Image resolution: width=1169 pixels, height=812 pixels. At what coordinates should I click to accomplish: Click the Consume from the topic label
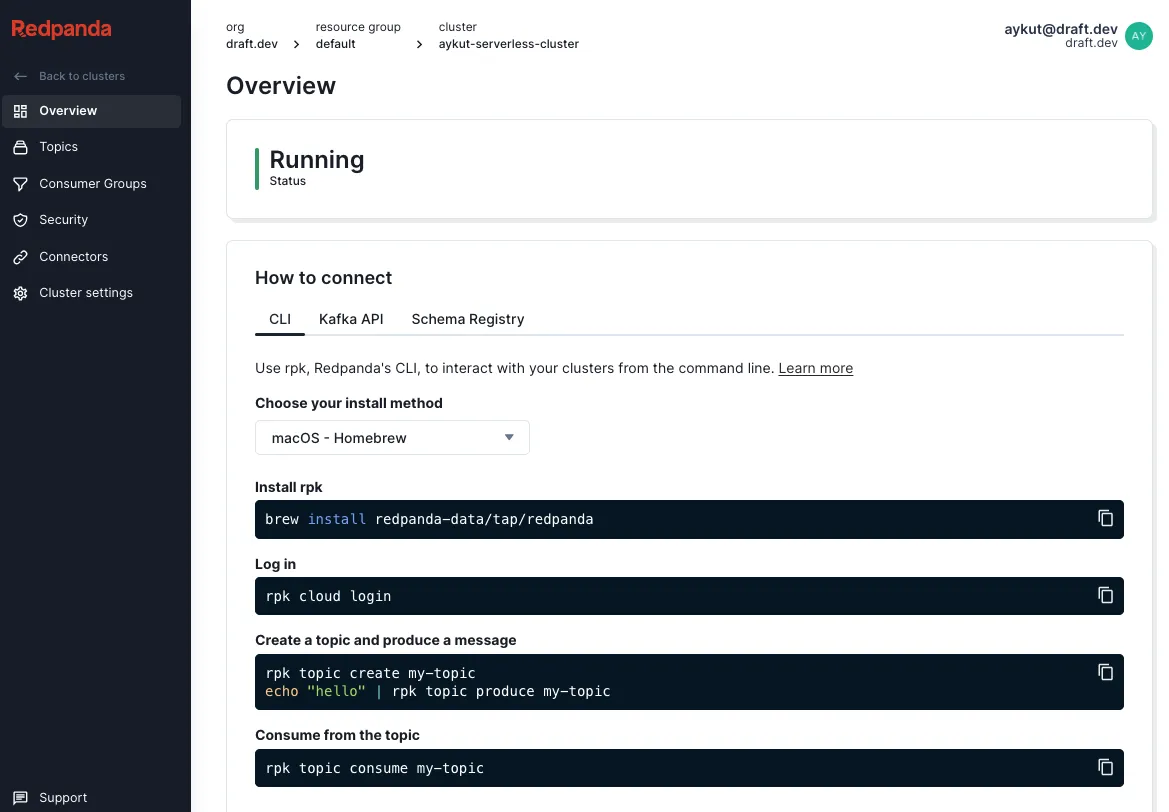point(337,735)
